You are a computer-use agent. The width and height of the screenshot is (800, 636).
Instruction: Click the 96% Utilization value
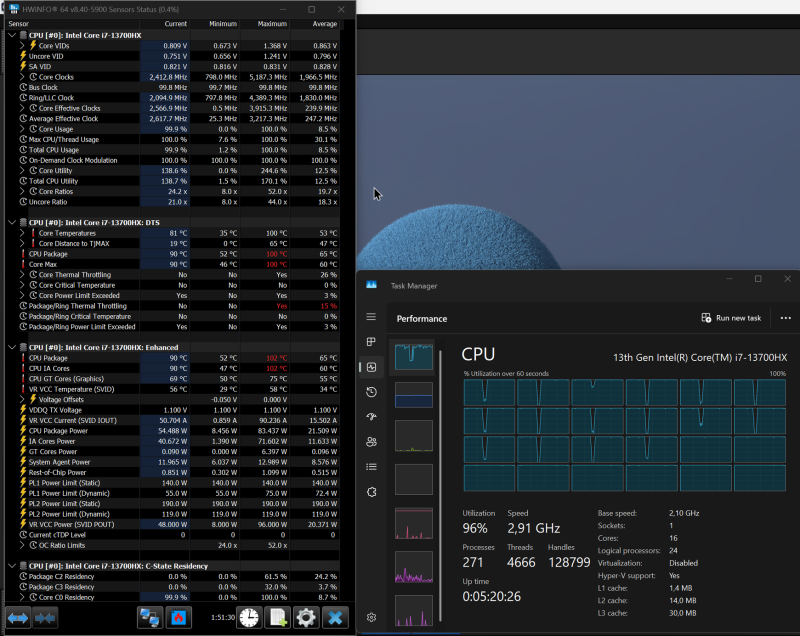(x=475, y=528)
